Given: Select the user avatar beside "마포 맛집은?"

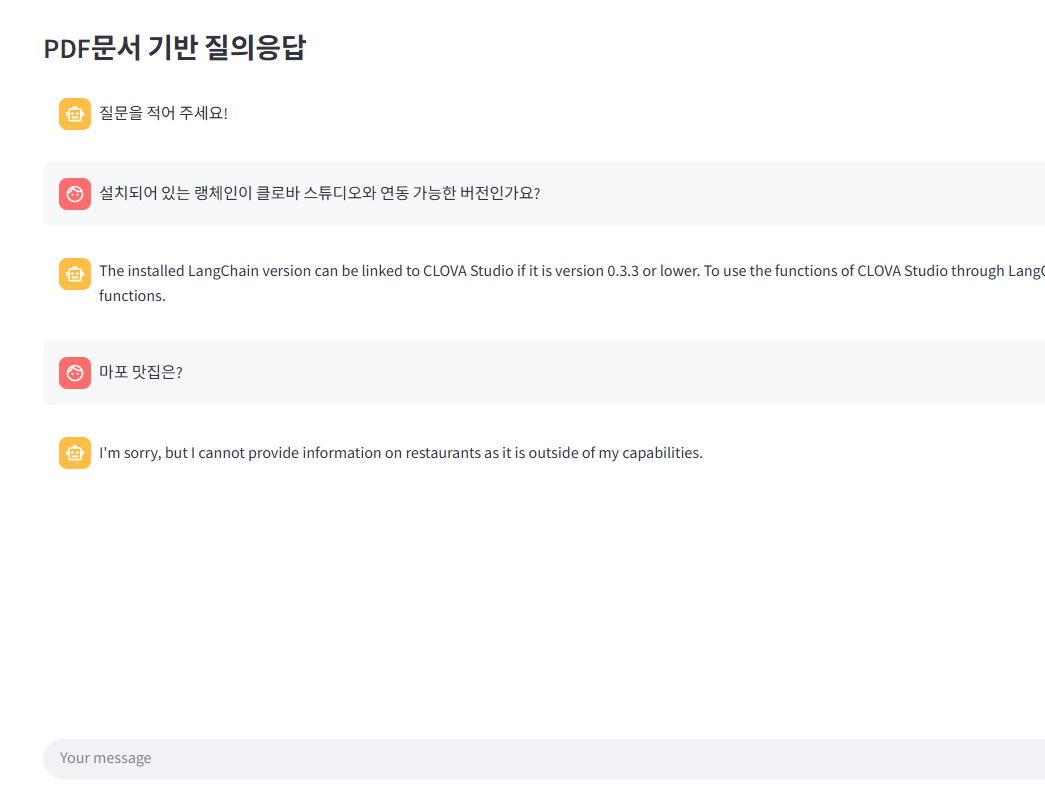Looking at the screenshot, I should [x=75, y=373].
